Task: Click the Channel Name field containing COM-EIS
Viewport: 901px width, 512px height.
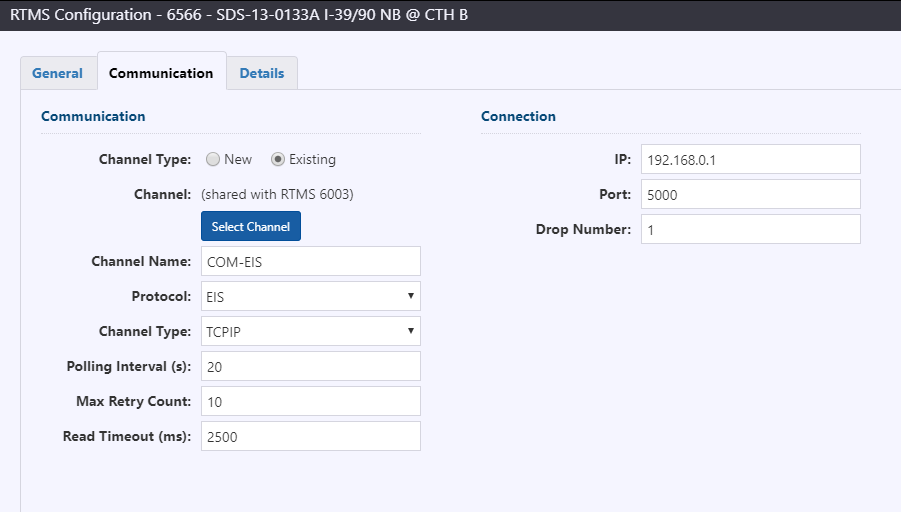Action: (x=311, y=261)
